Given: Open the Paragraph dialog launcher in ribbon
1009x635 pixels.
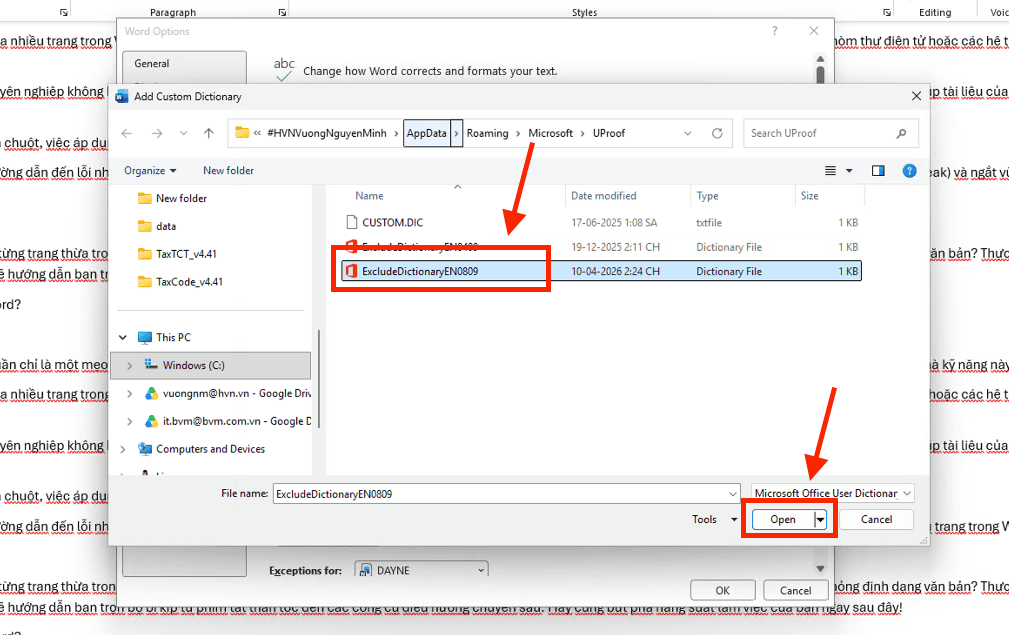Looking at the screenshot, I should coord(282,12).
